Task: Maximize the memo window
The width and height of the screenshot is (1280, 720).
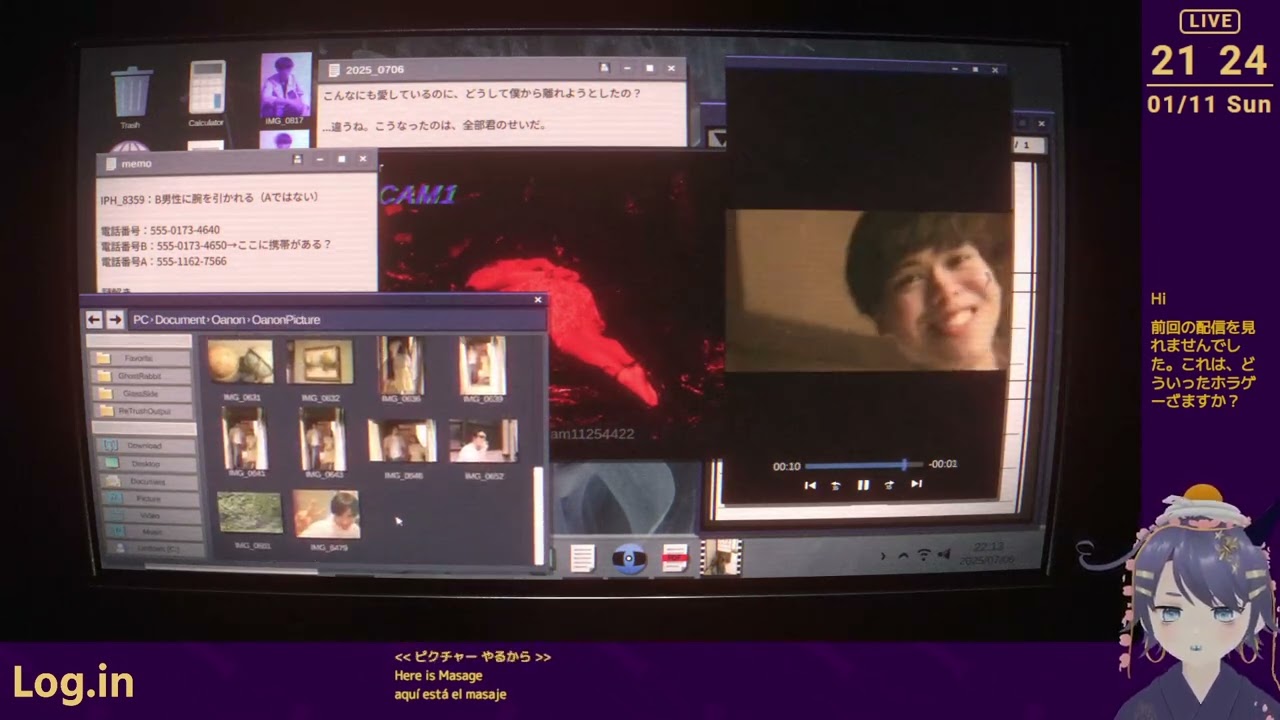Action: 341,160
